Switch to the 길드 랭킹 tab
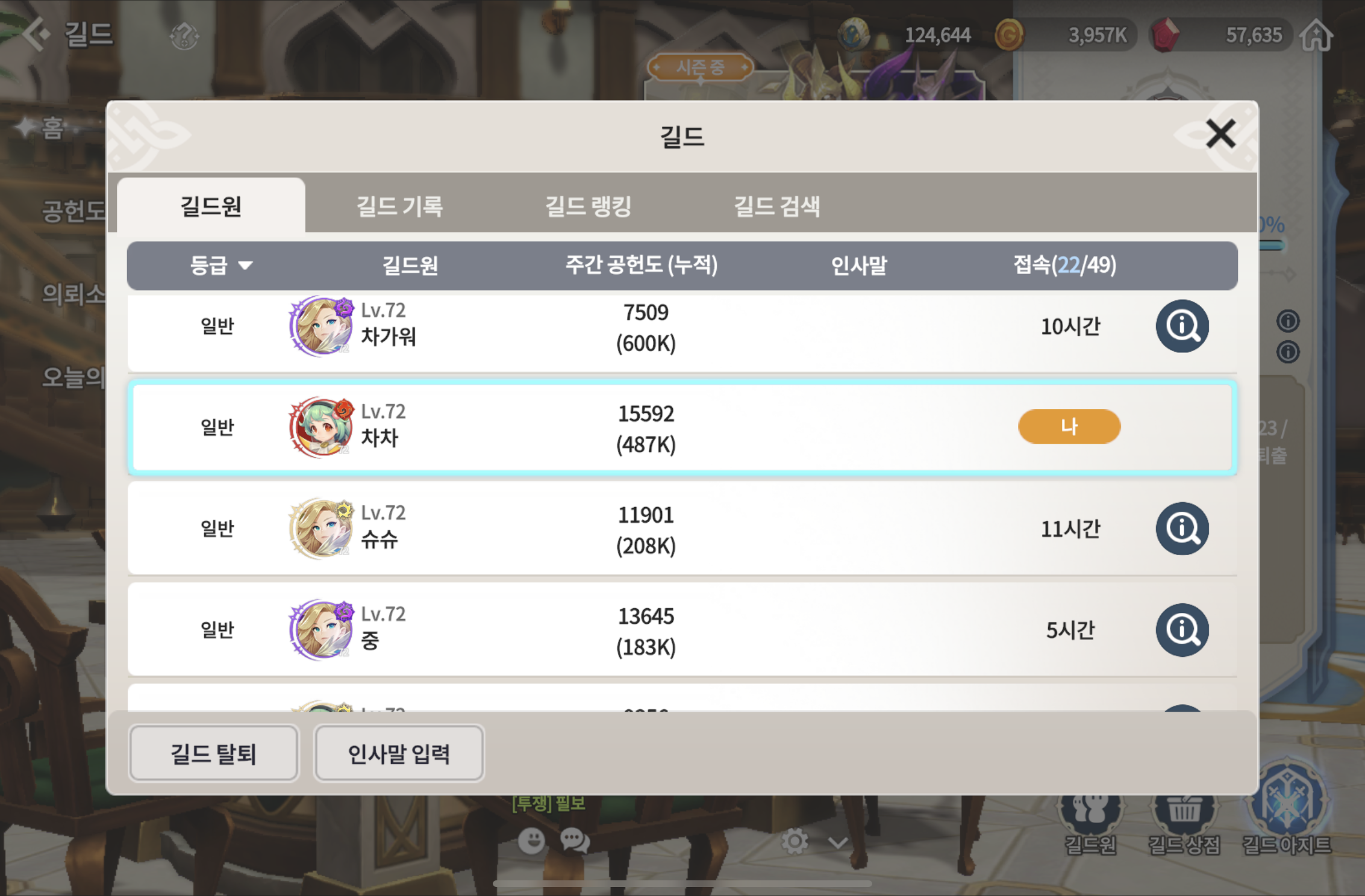1365x896 pixels. (588, 206)
